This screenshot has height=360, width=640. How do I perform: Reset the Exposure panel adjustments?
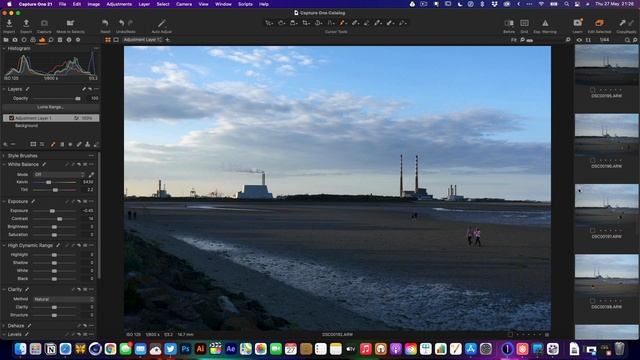pos(79,202)
